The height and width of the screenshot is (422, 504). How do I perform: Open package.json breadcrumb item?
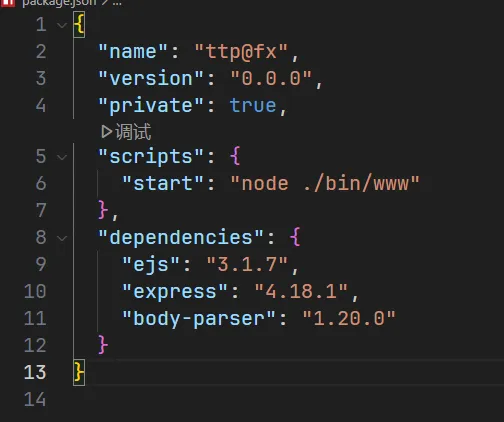tap(59, 3)
